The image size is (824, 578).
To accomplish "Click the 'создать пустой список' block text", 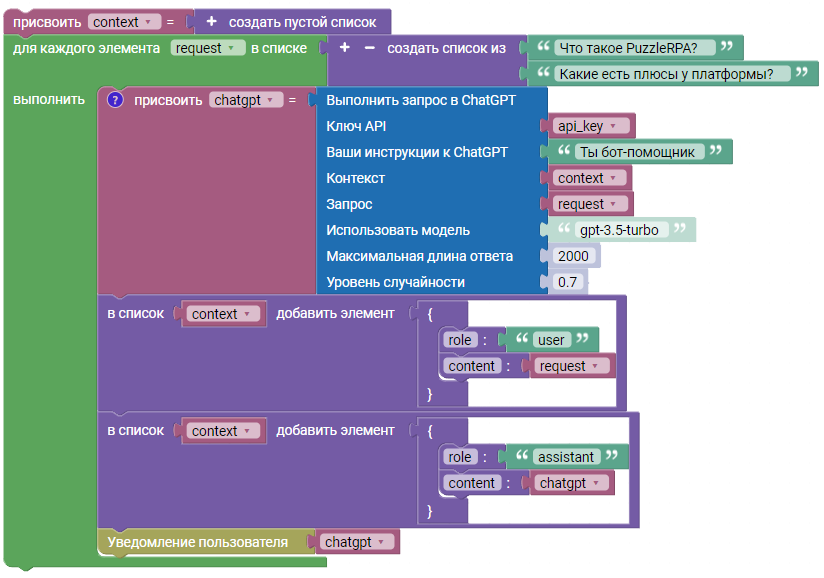I will (303, 22).
